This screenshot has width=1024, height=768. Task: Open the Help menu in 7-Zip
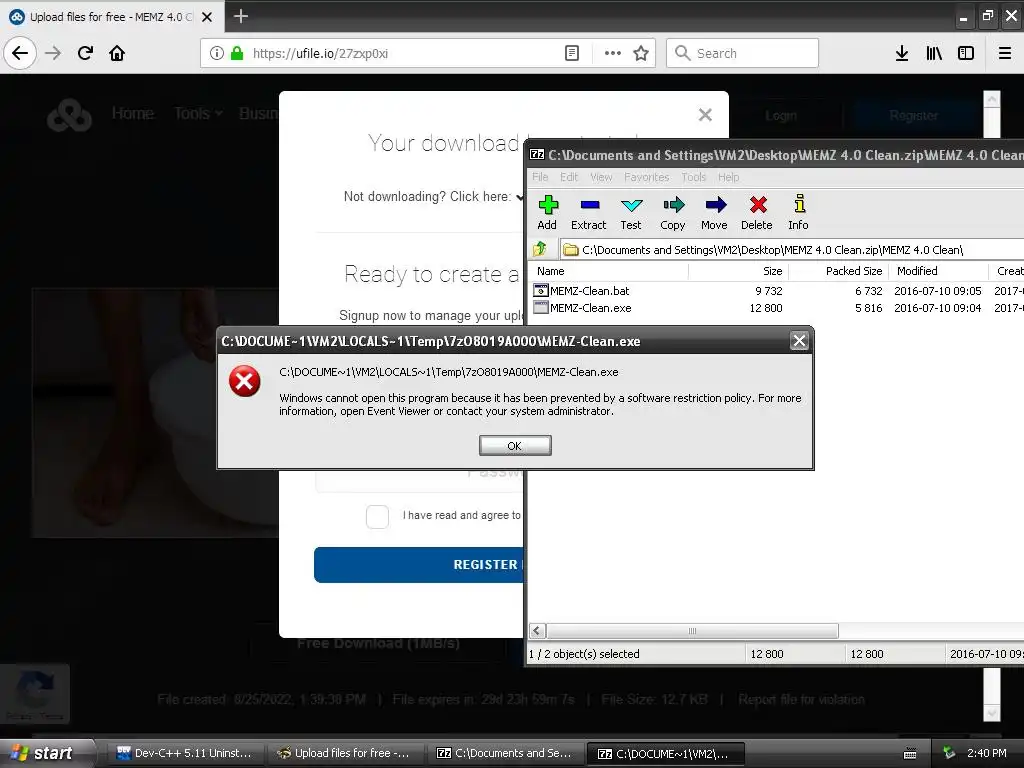click(x=728, y=177)
